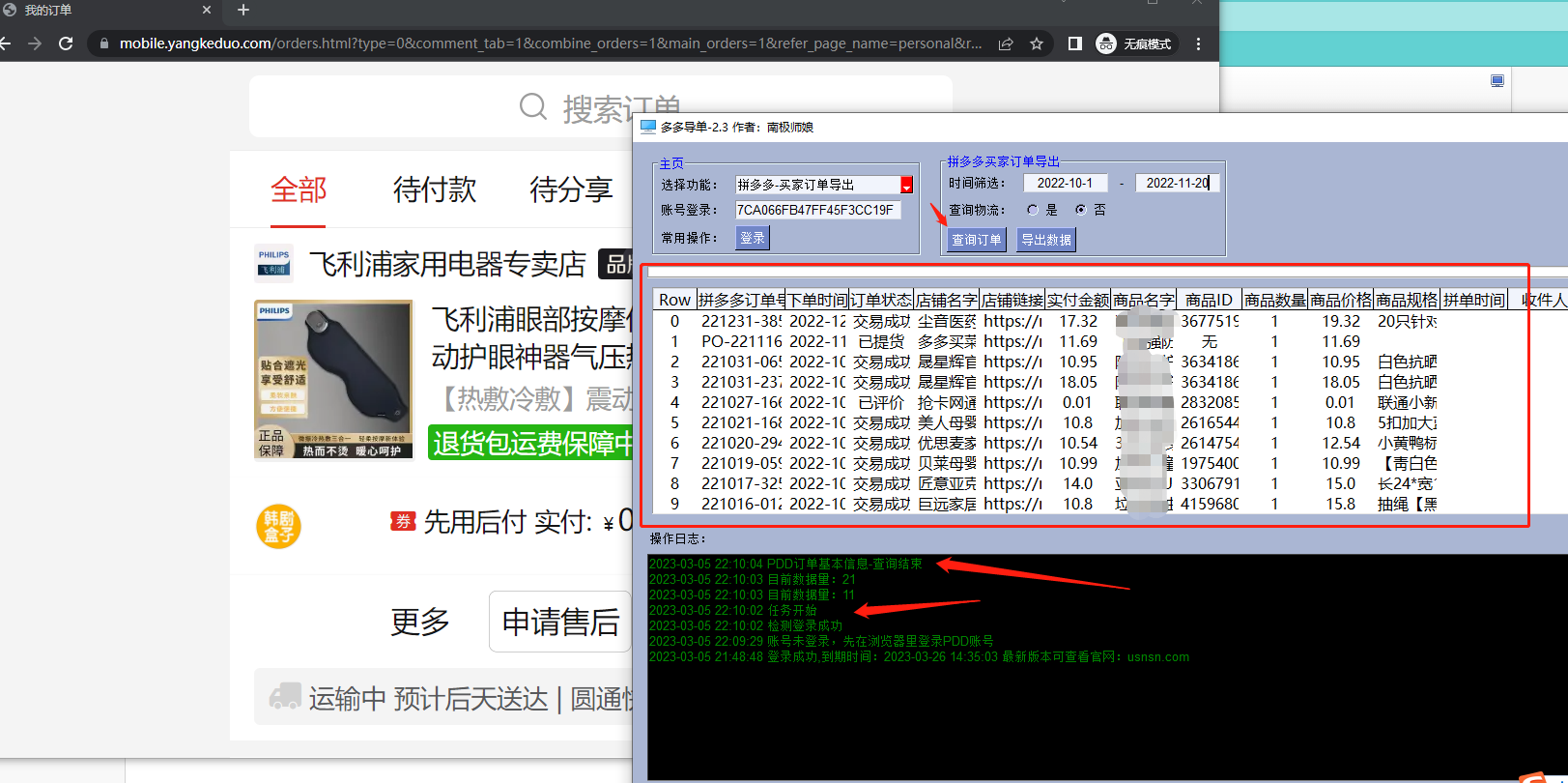Bookmark page with the star icon

(x=1037, y=43)
